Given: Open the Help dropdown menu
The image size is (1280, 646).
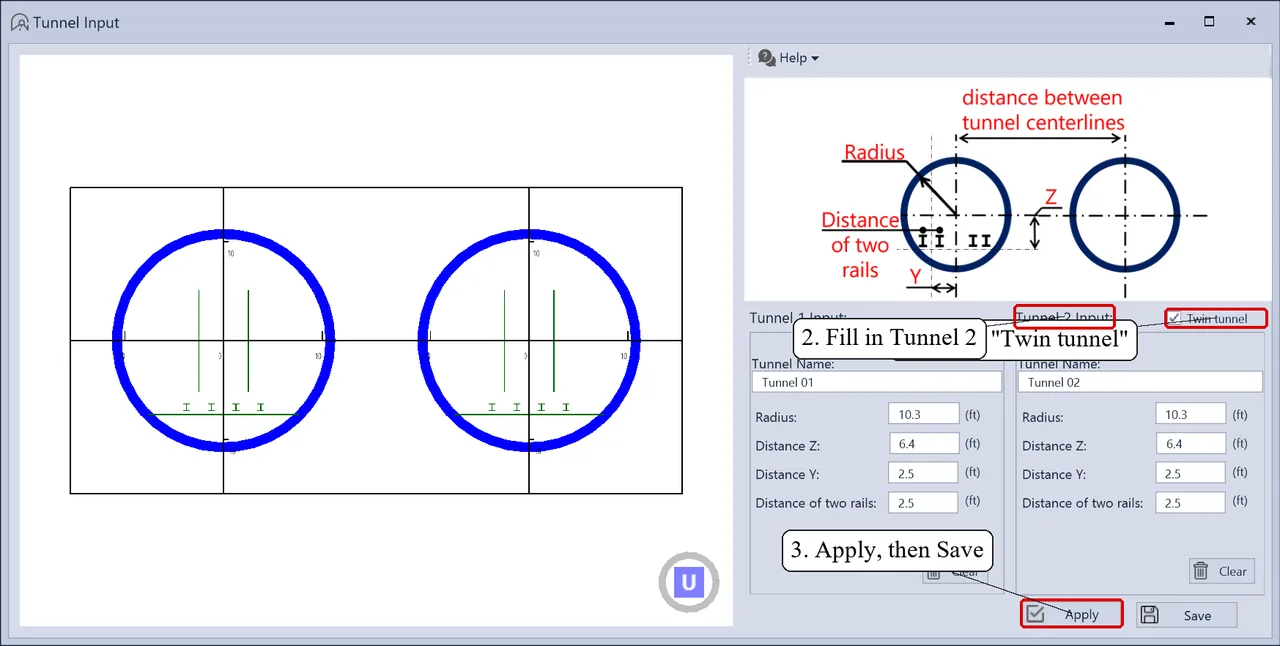Looking at the screenshot, I should [788, 58].
